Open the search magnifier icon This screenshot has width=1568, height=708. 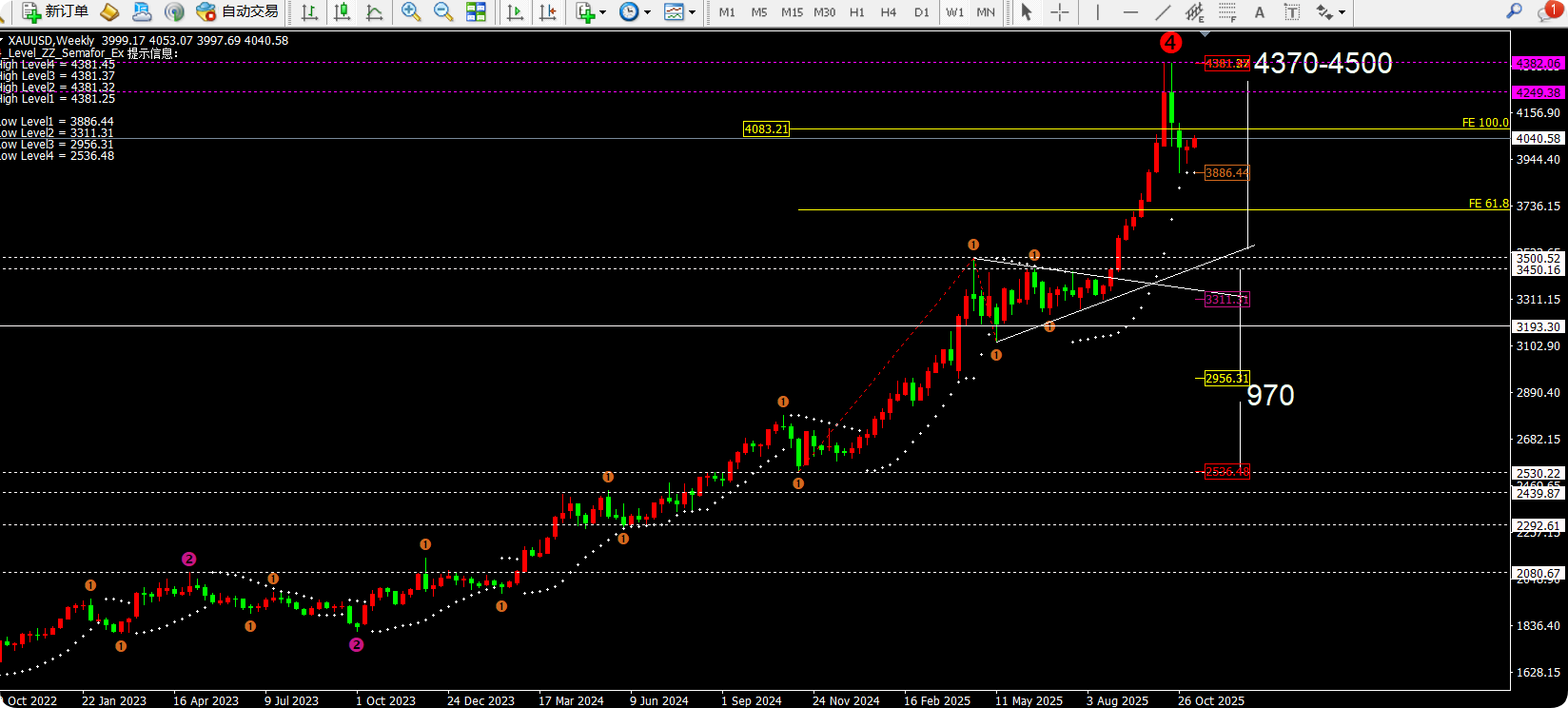point(1514,11)
